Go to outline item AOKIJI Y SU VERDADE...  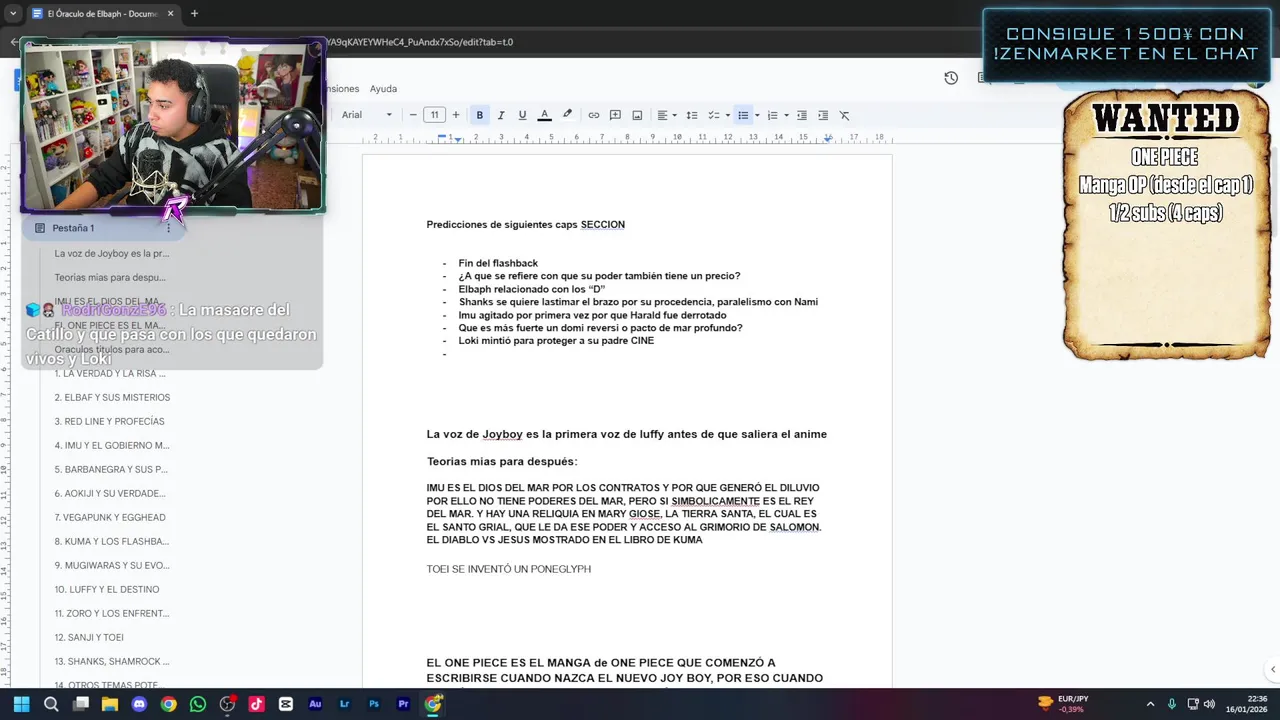click(x=110, y=493)
